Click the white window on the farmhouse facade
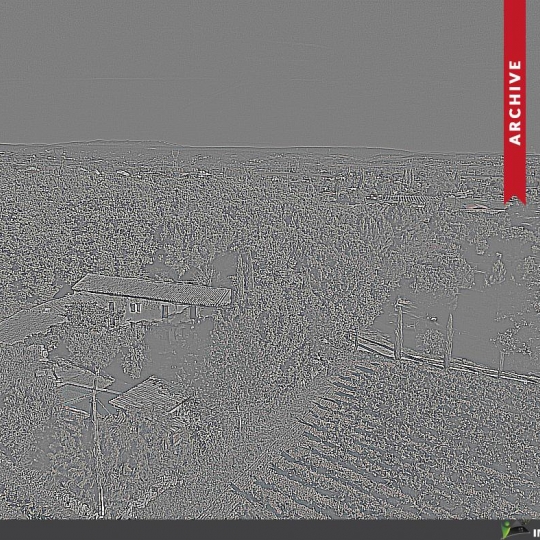Viewport: 540px width, 540px height. 135,308
